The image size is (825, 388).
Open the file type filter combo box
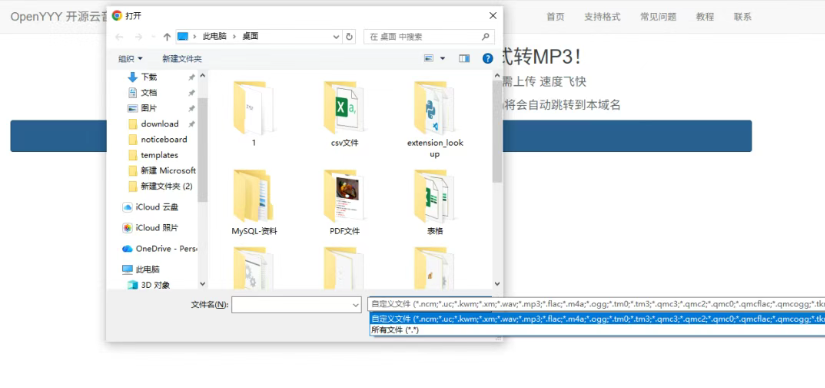pyautogui.click(x=596, y=304)
